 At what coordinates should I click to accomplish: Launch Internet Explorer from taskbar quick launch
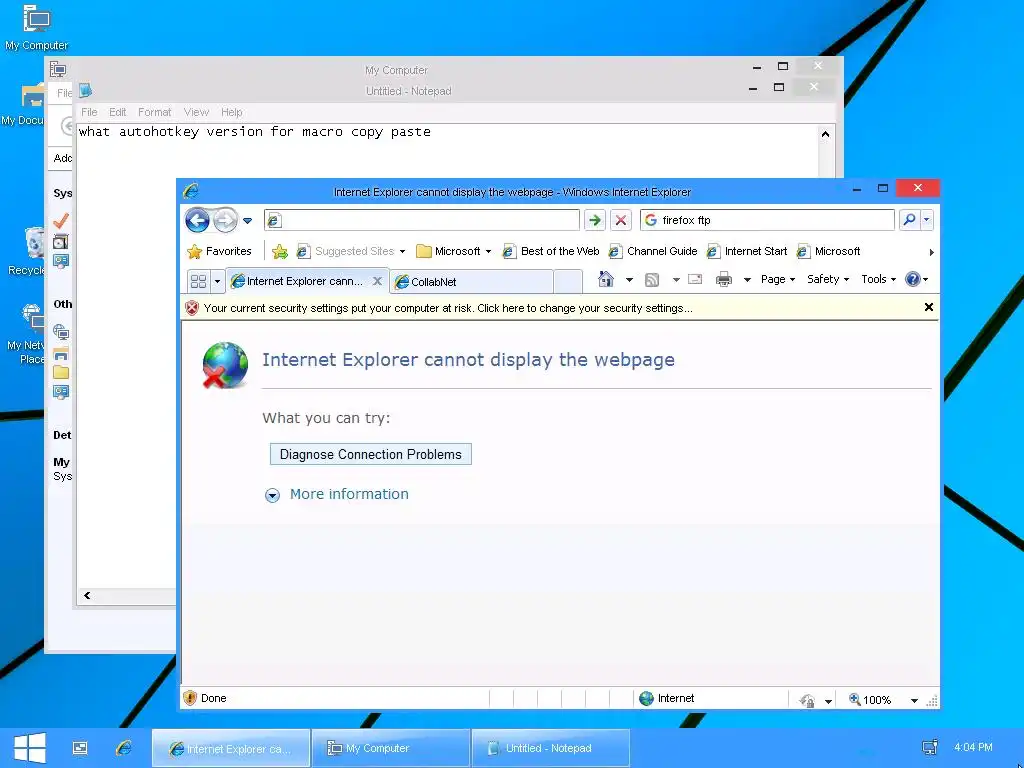123,748
